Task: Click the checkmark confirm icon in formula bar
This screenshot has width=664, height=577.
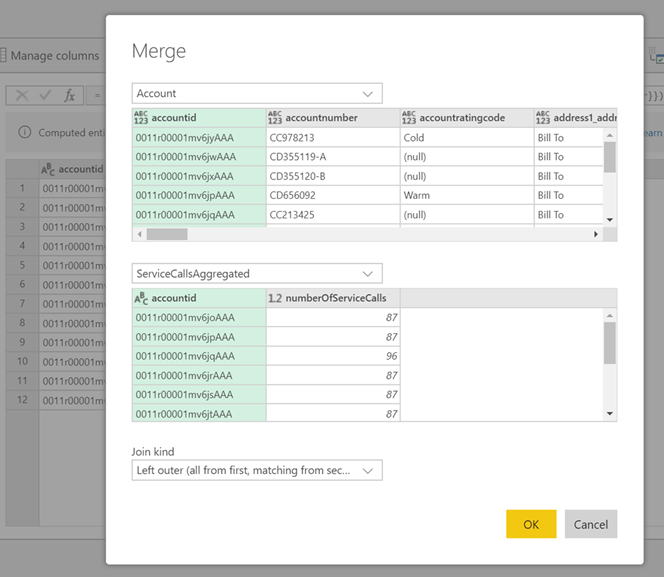Action: coord(45,96)
